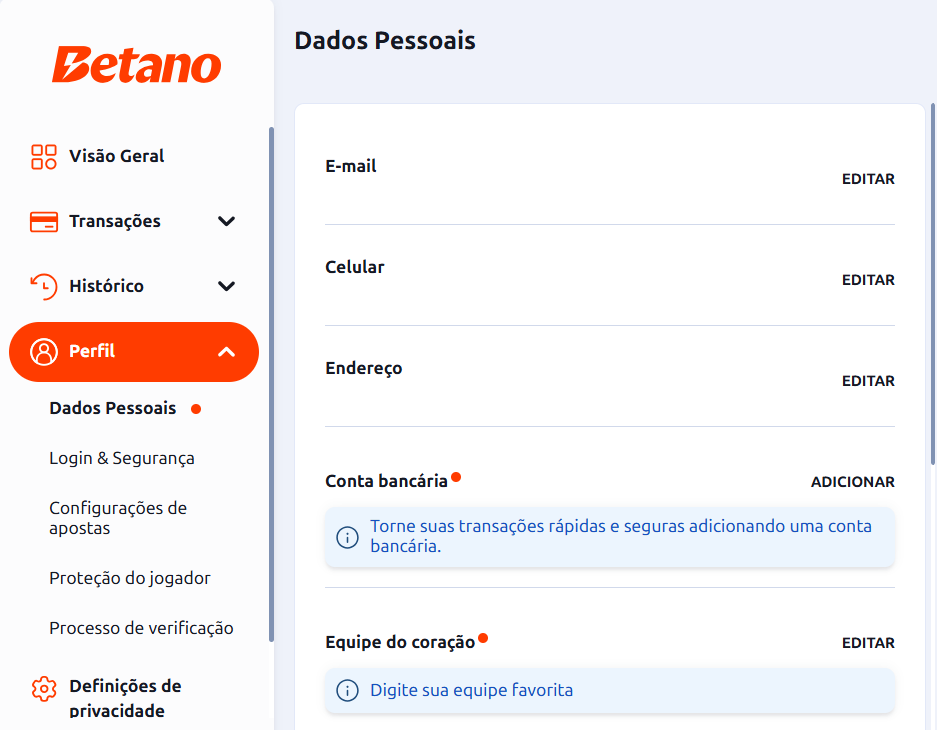
Task: Expand the Histórico menu chevron
Action: pyautogui.click(x=226, y=286)
